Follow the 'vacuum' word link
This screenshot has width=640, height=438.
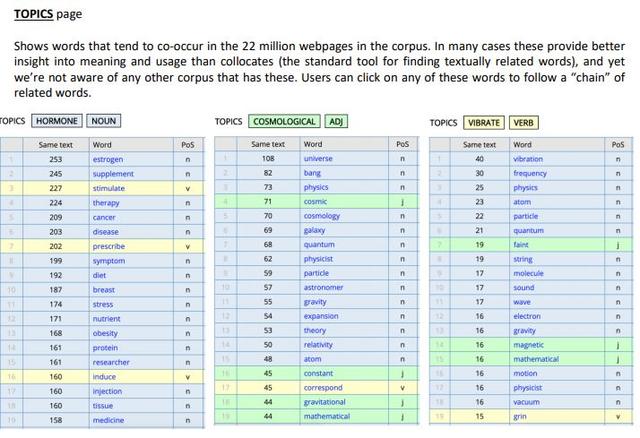pyautogui.click(x=527, y=402)
